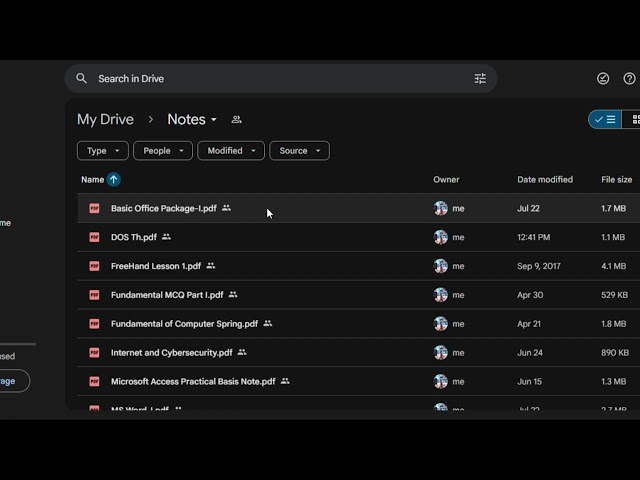Click shared icon next to Basic Office Package-I.pdf
Screen dimensions: 640x480
click(226, 208)
